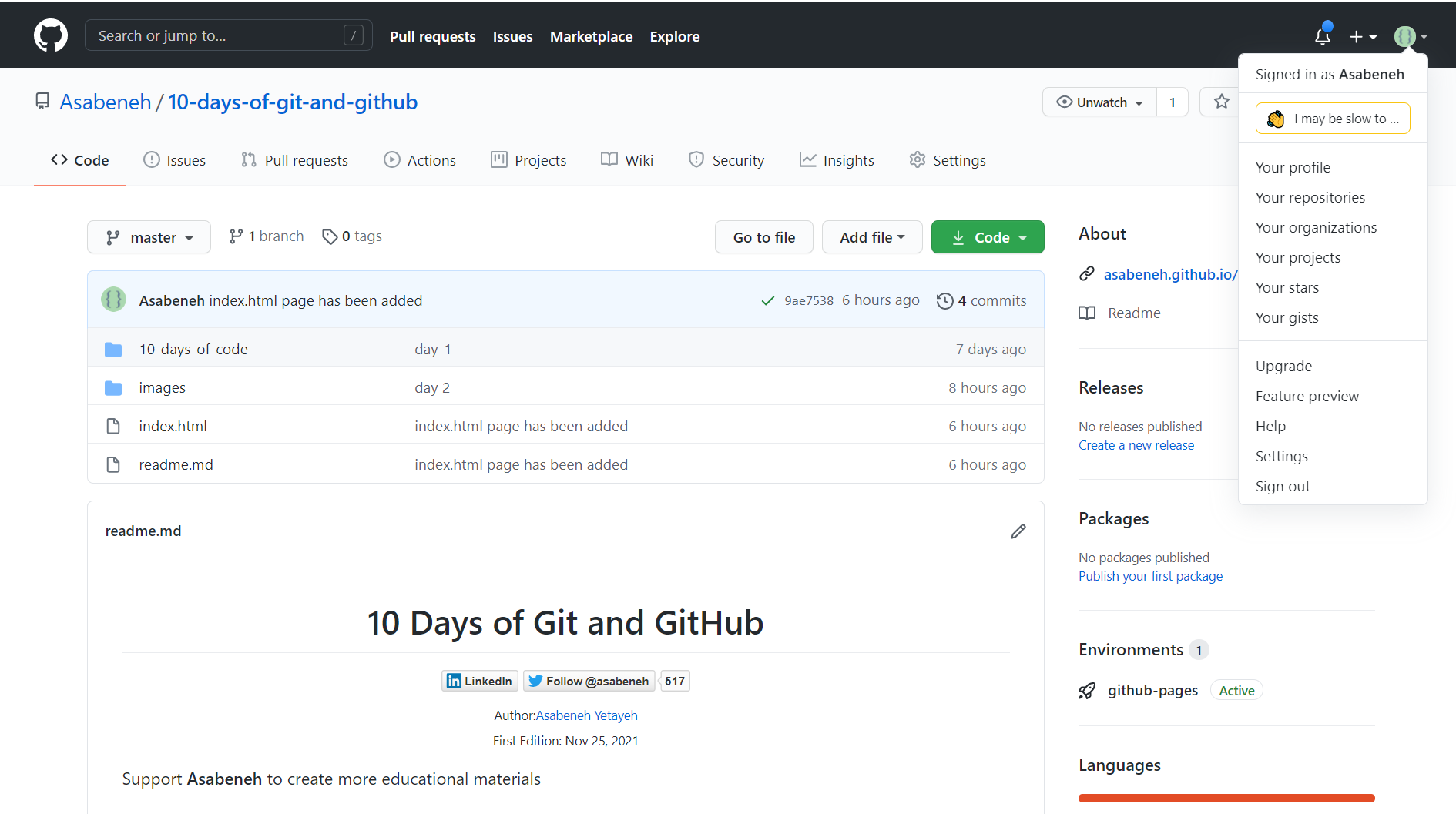Image resolution: width=1456 pixels, height=814 pixels.
Task: Click the Unwatch eye dropdown
Action: [1099, 102]
